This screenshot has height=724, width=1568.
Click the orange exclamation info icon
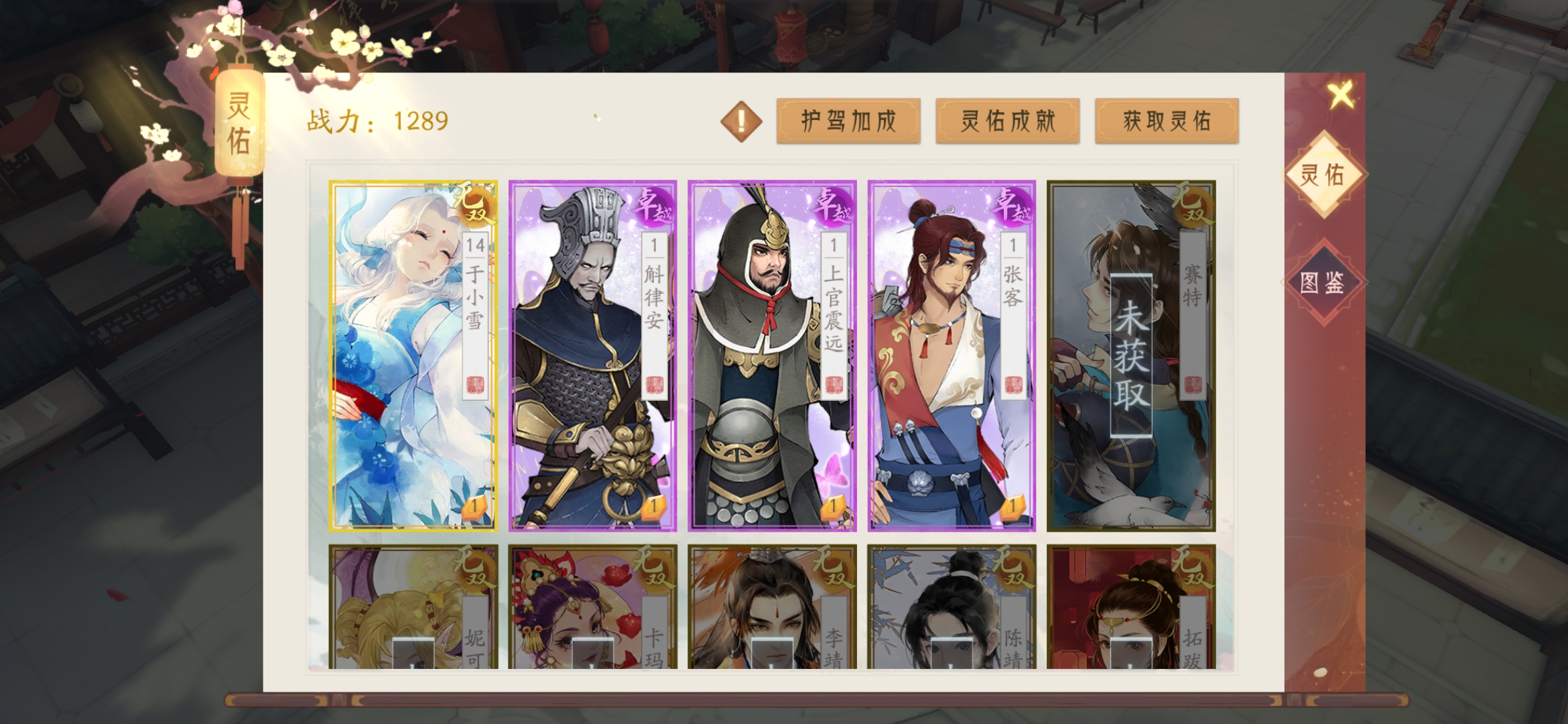click(741, 121)
